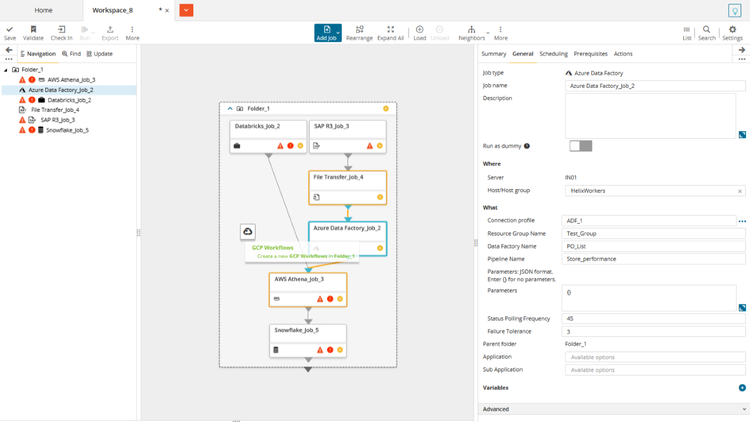Image resolution: width=750 pixels, height=422 pixels.
Task: Click the Export toolbar icon
Action: tap(110, 33)
